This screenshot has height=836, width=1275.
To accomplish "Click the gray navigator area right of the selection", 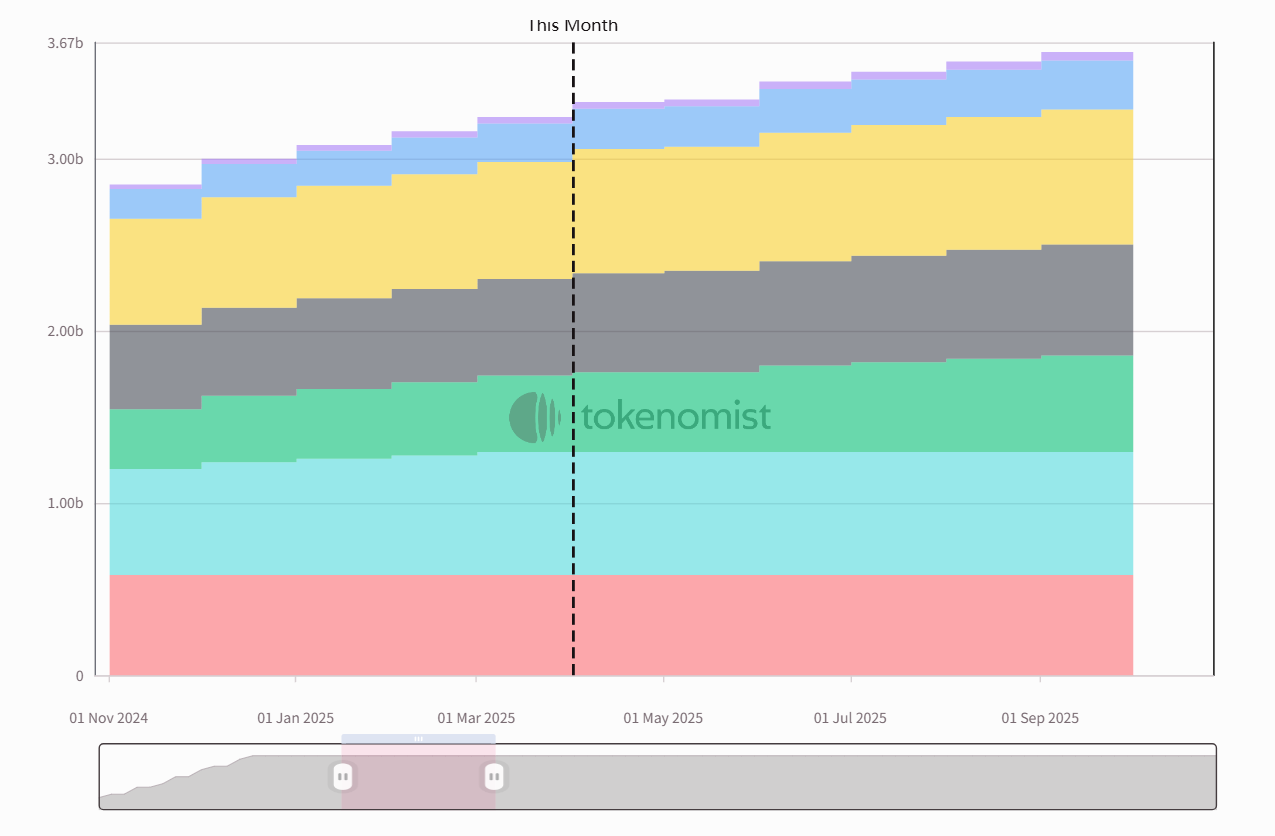I will pos(855,782).
